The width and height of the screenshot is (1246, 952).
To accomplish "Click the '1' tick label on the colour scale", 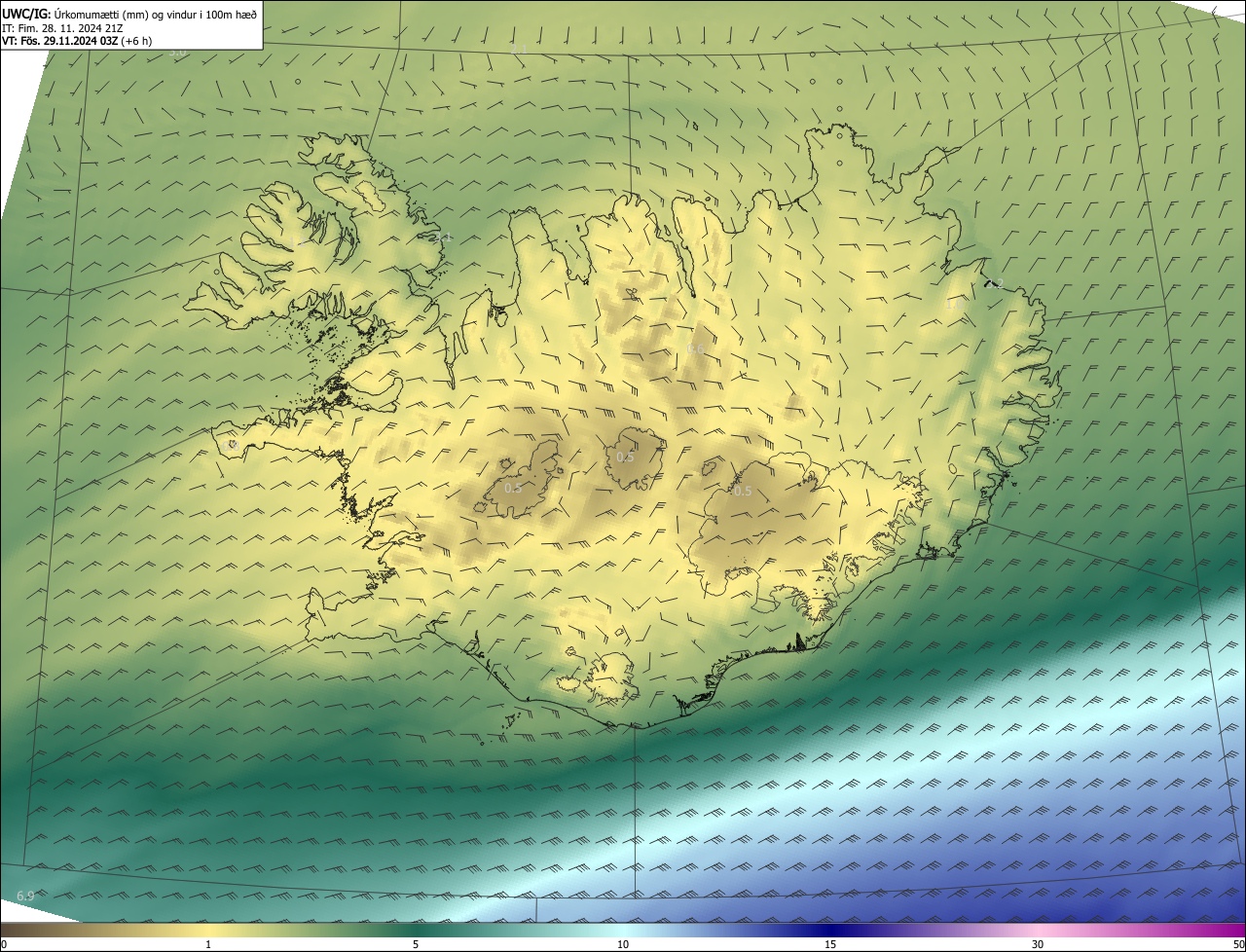I will (x=208, y=944).
